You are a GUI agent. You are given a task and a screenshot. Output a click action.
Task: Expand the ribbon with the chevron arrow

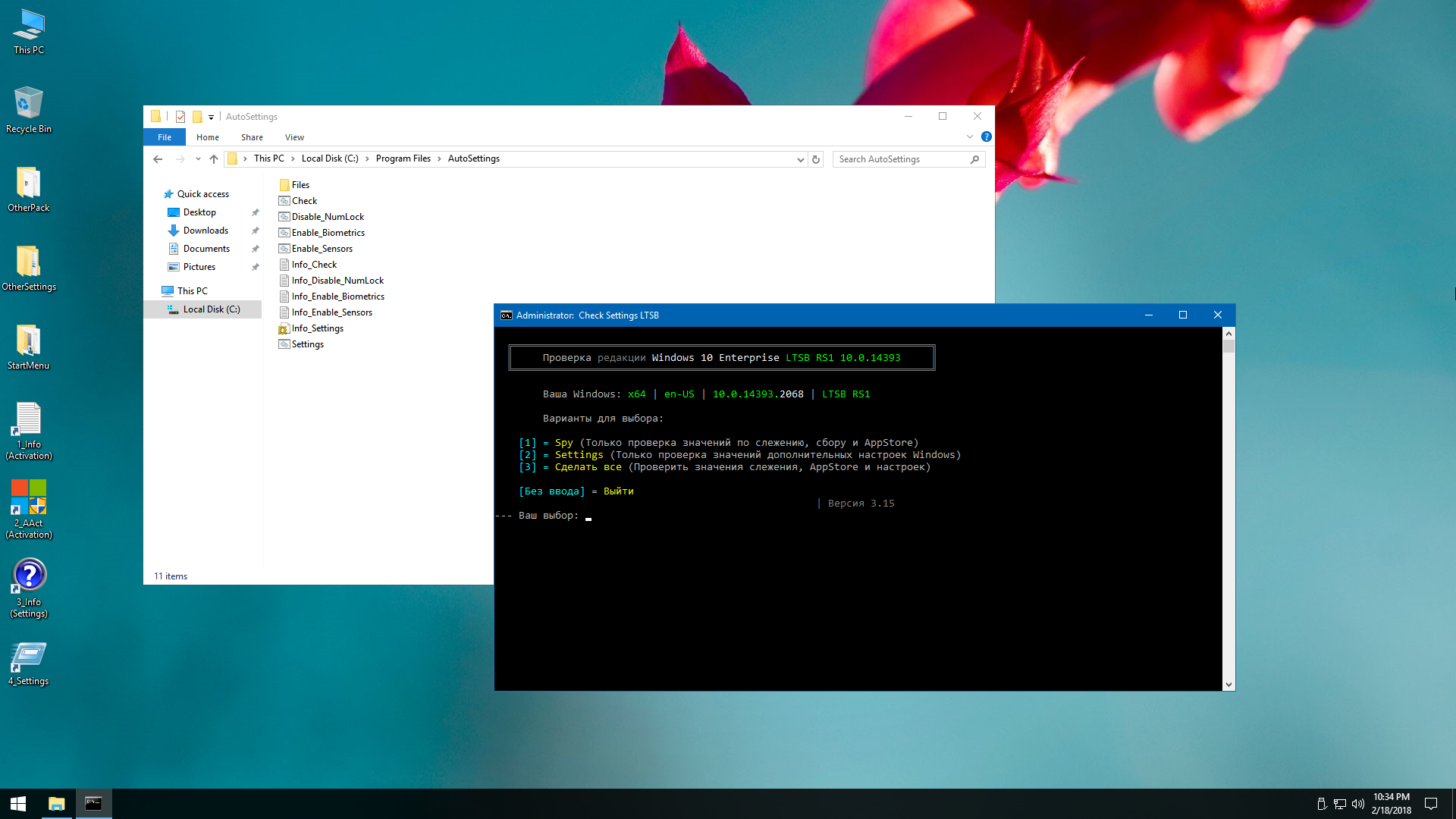(969, 137)
